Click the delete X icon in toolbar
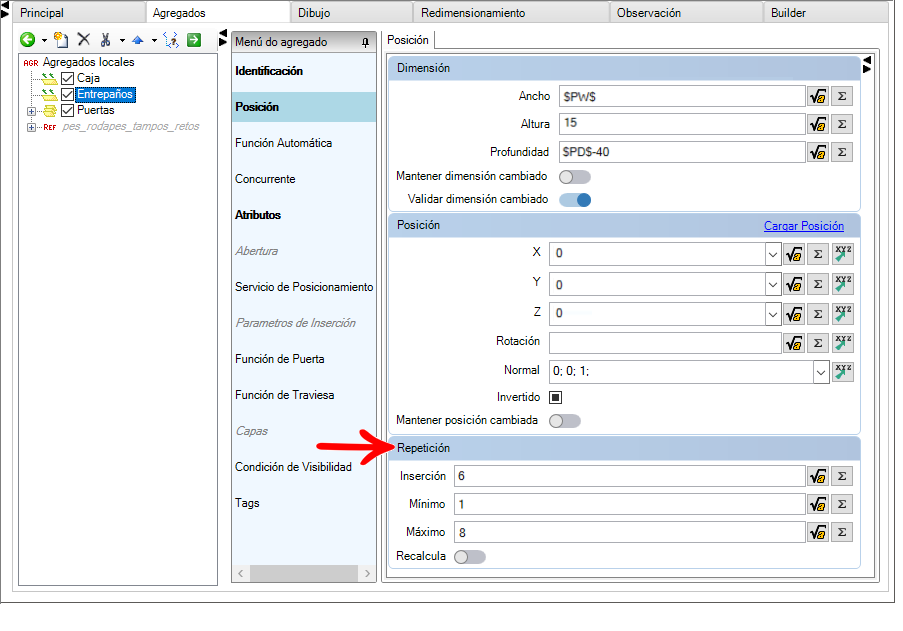 (x=84, y=39)
